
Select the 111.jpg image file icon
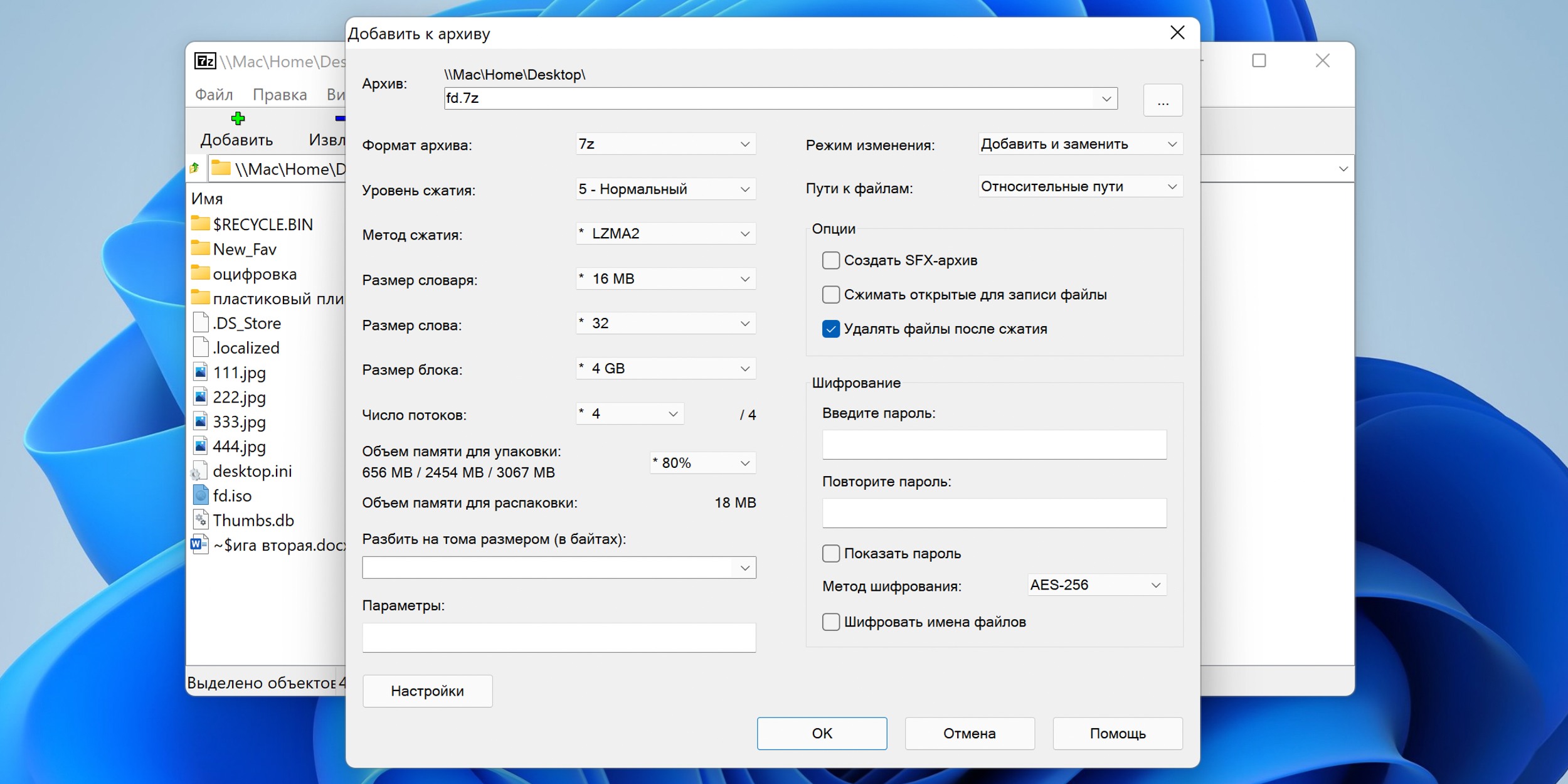pos(200,372)
